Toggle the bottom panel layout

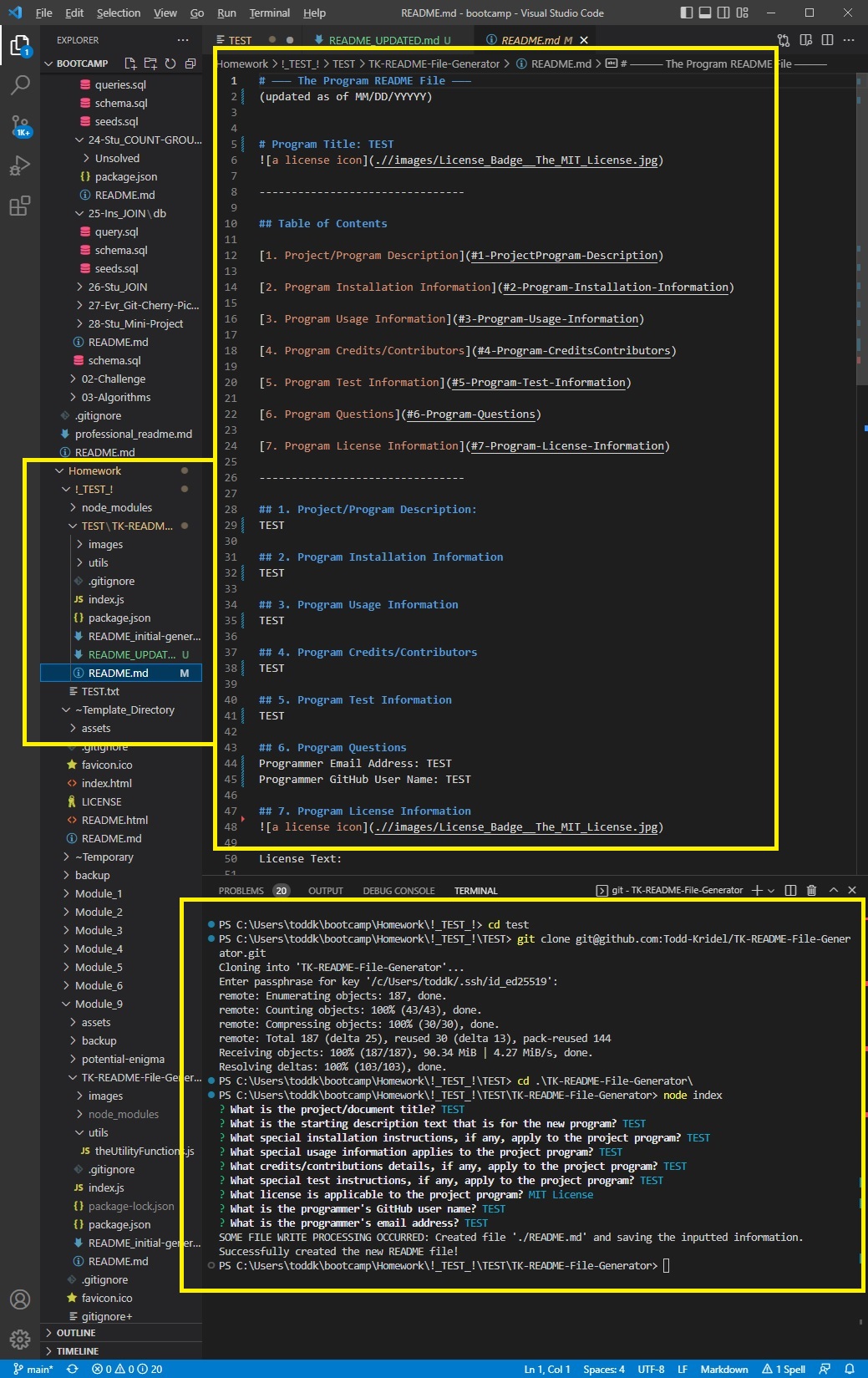tap(705, 13)
